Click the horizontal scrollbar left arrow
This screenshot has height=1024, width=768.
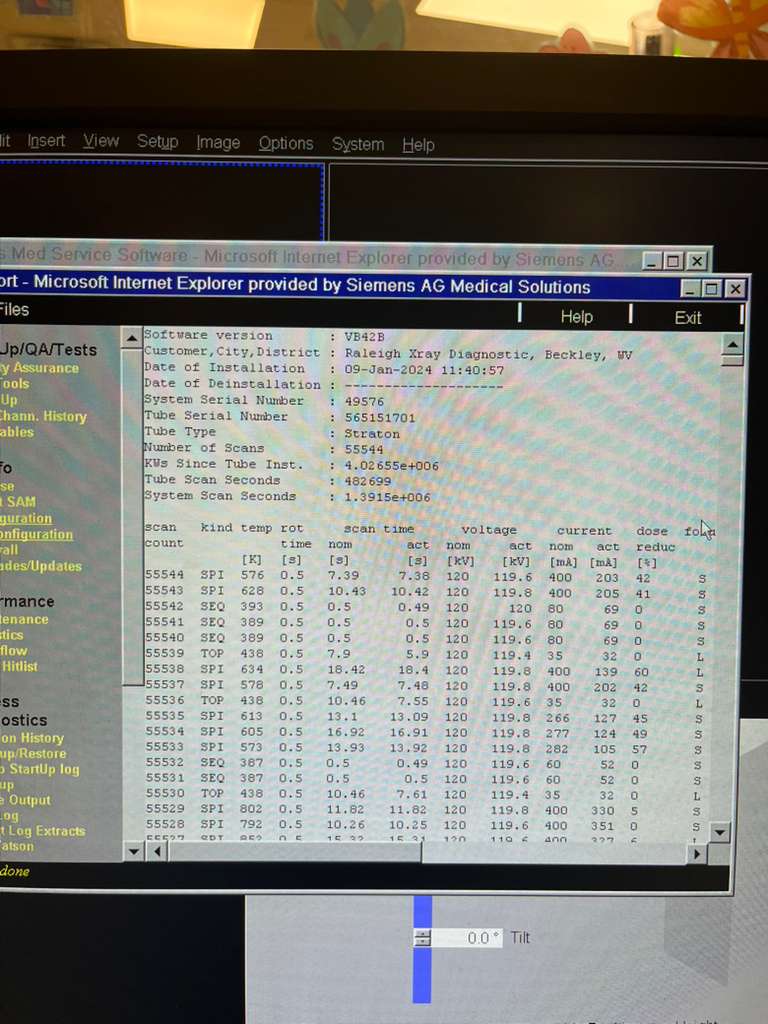tap(157, 851)
